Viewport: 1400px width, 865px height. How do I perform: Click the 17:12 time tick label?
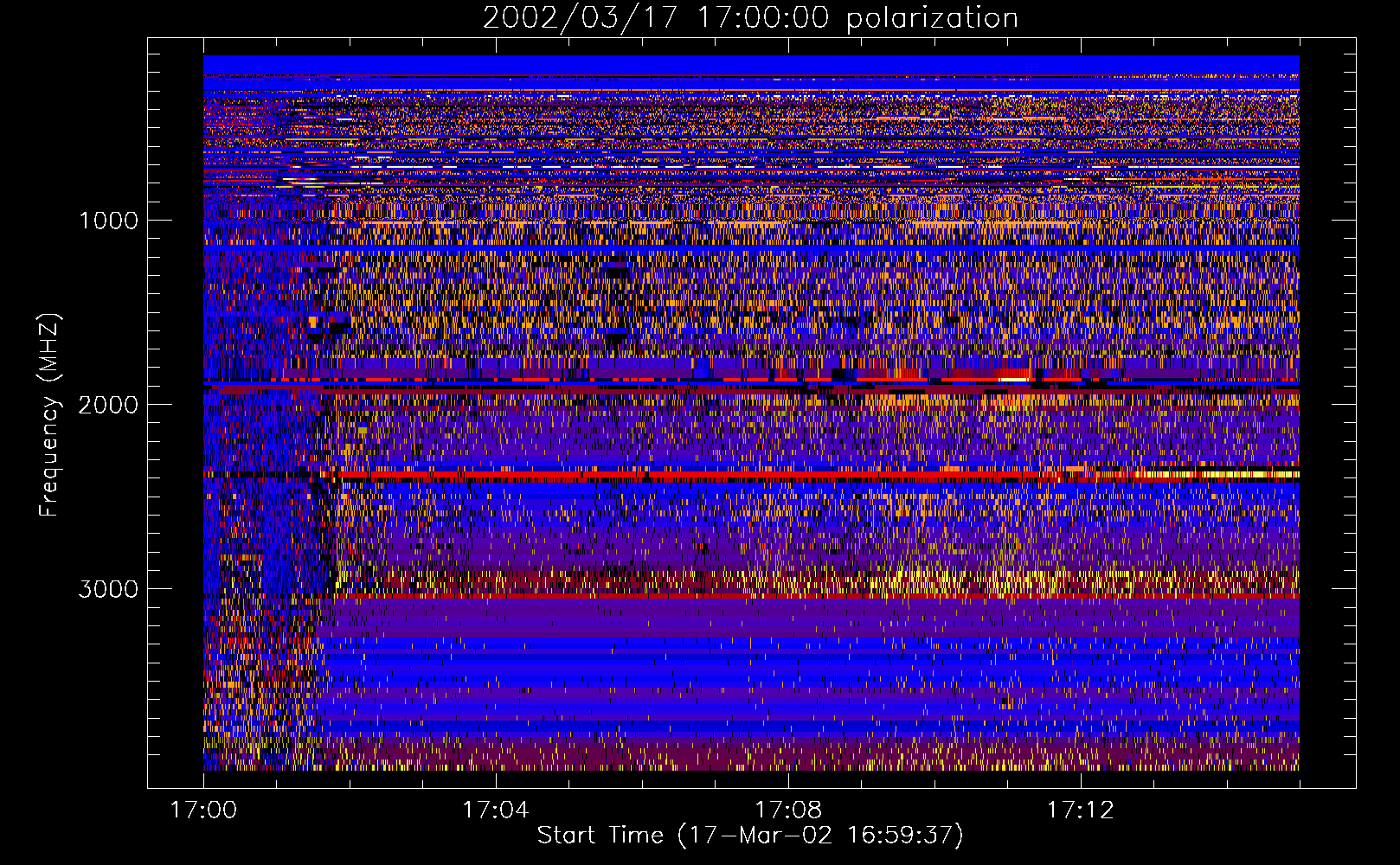(x=1080, y=811)
